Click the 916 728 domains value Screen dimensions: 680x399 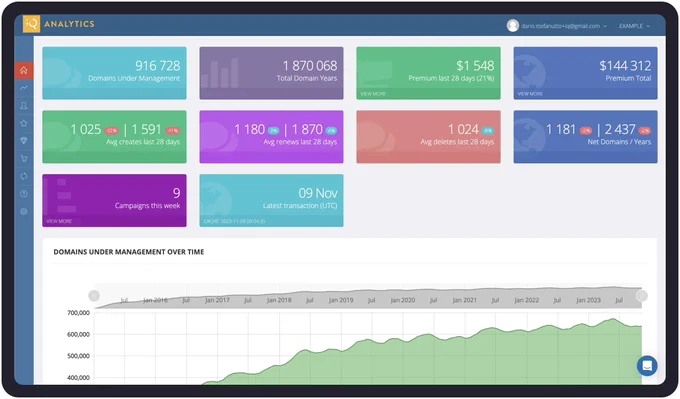point(157,65)
